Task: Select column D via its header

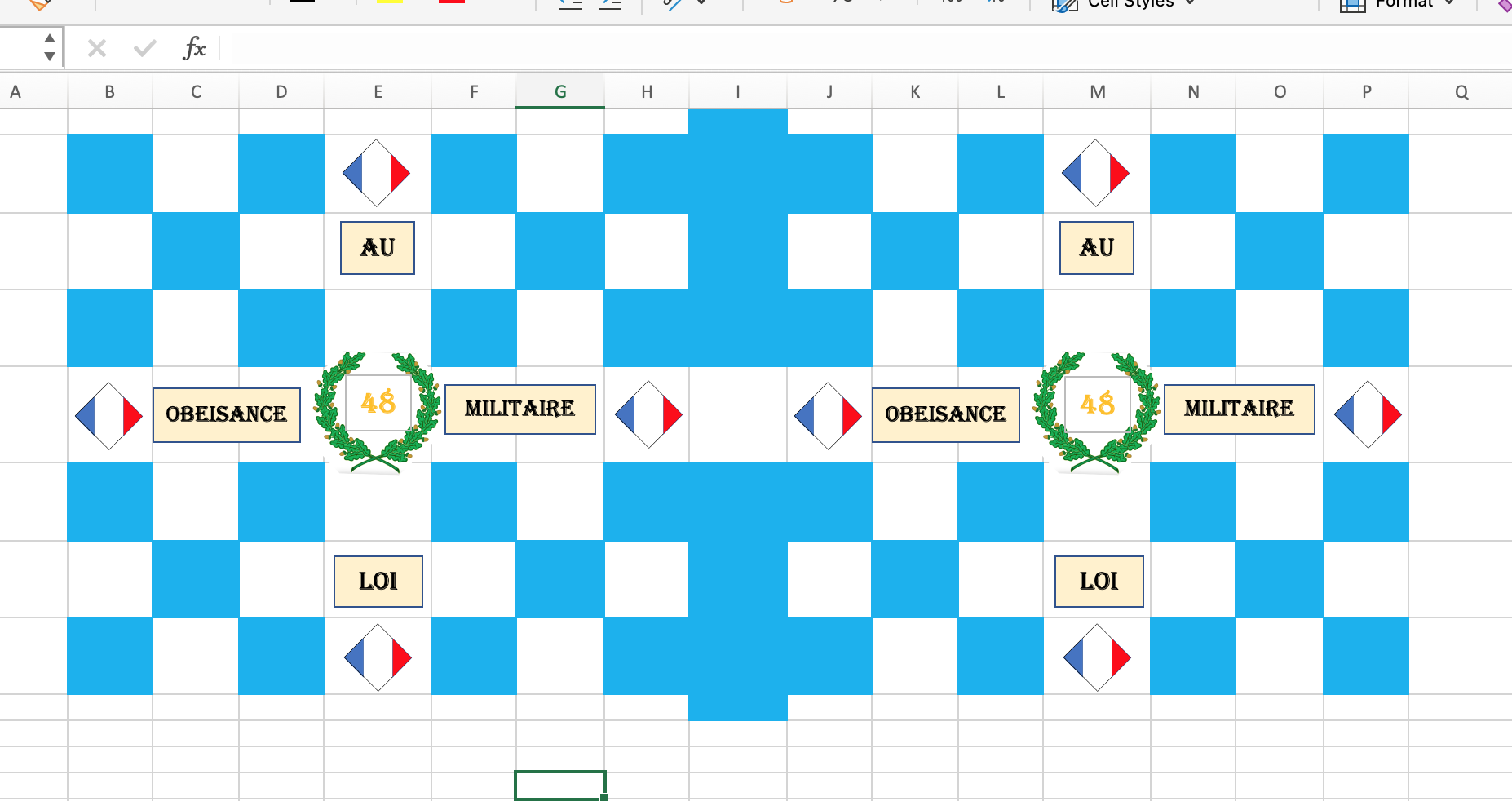Action: click(x=281, y=92)
